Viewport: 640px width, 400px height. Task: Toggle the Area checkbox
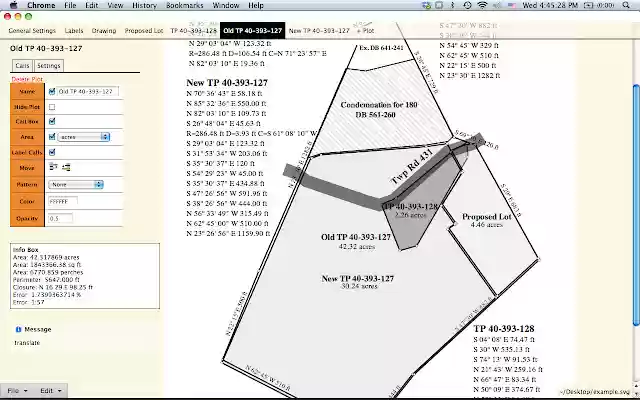point(52,137)
